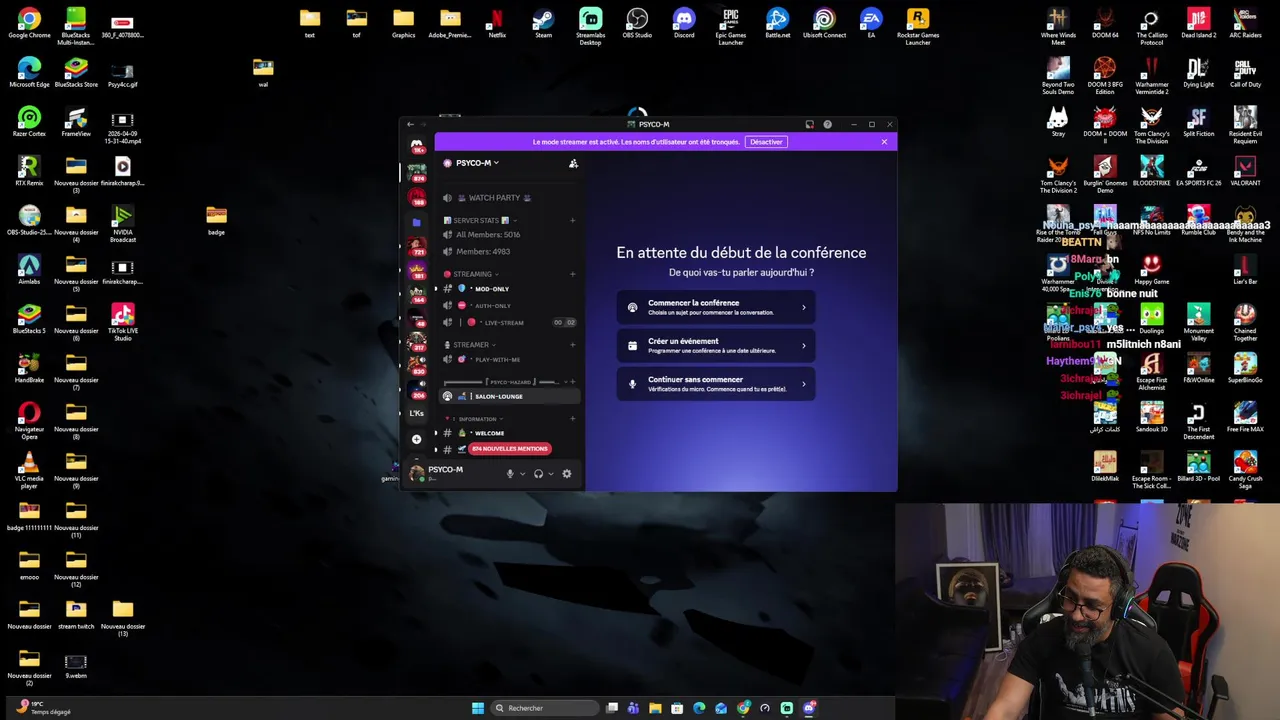Click All Members: 5016 stat channel
The image size is (1280, 720).
click(509, 235)
